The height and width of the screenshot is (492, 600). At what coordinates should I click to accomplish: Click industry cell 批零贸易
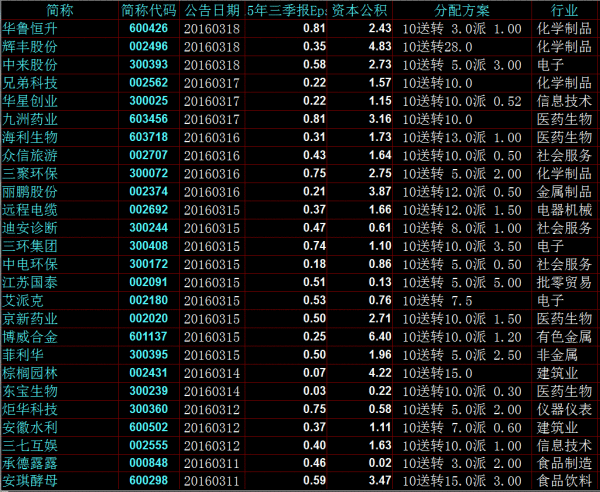point(564,282)
